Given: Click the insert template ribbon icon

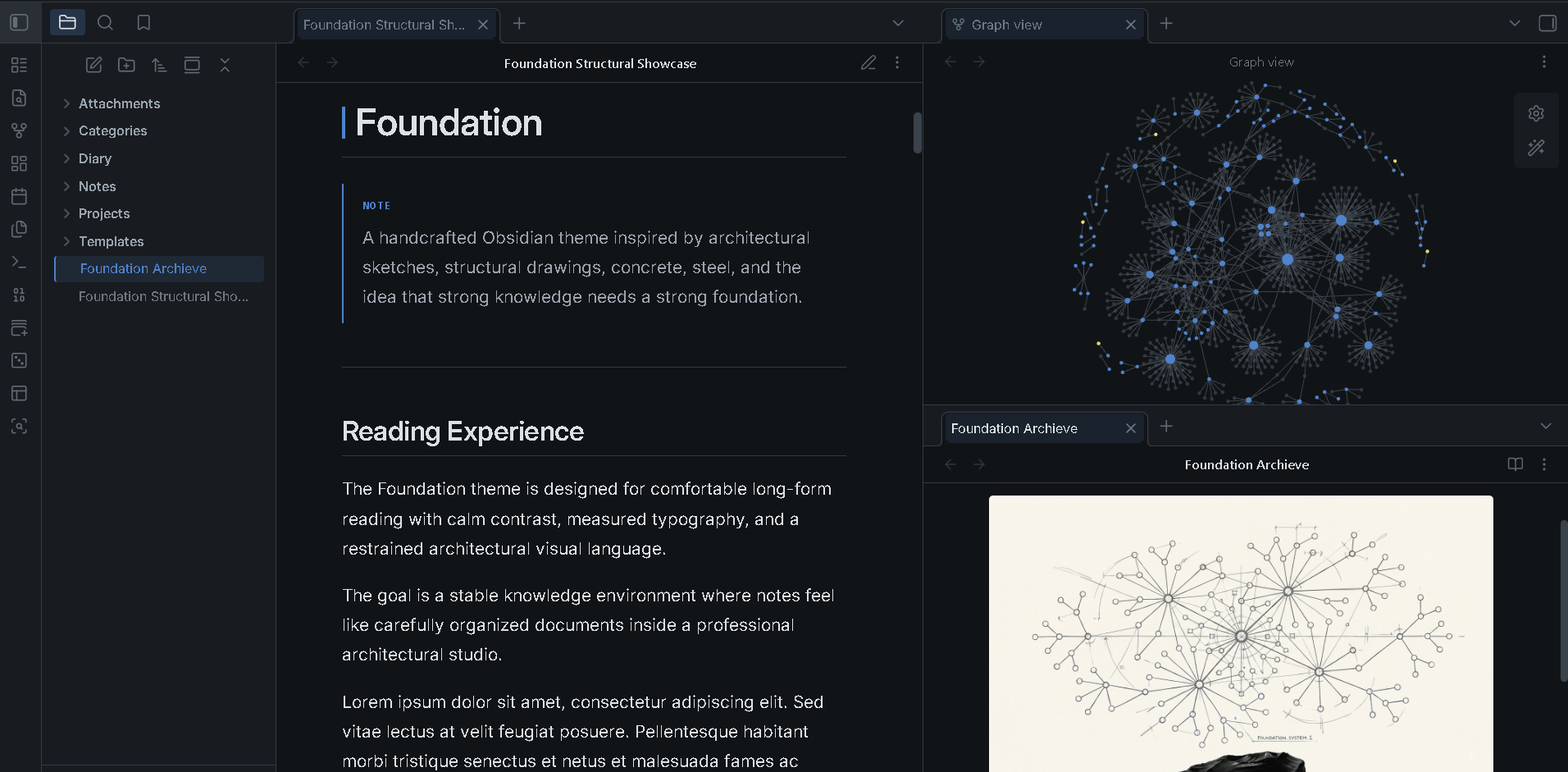Looking at the screenshot, I should (20, 229).
